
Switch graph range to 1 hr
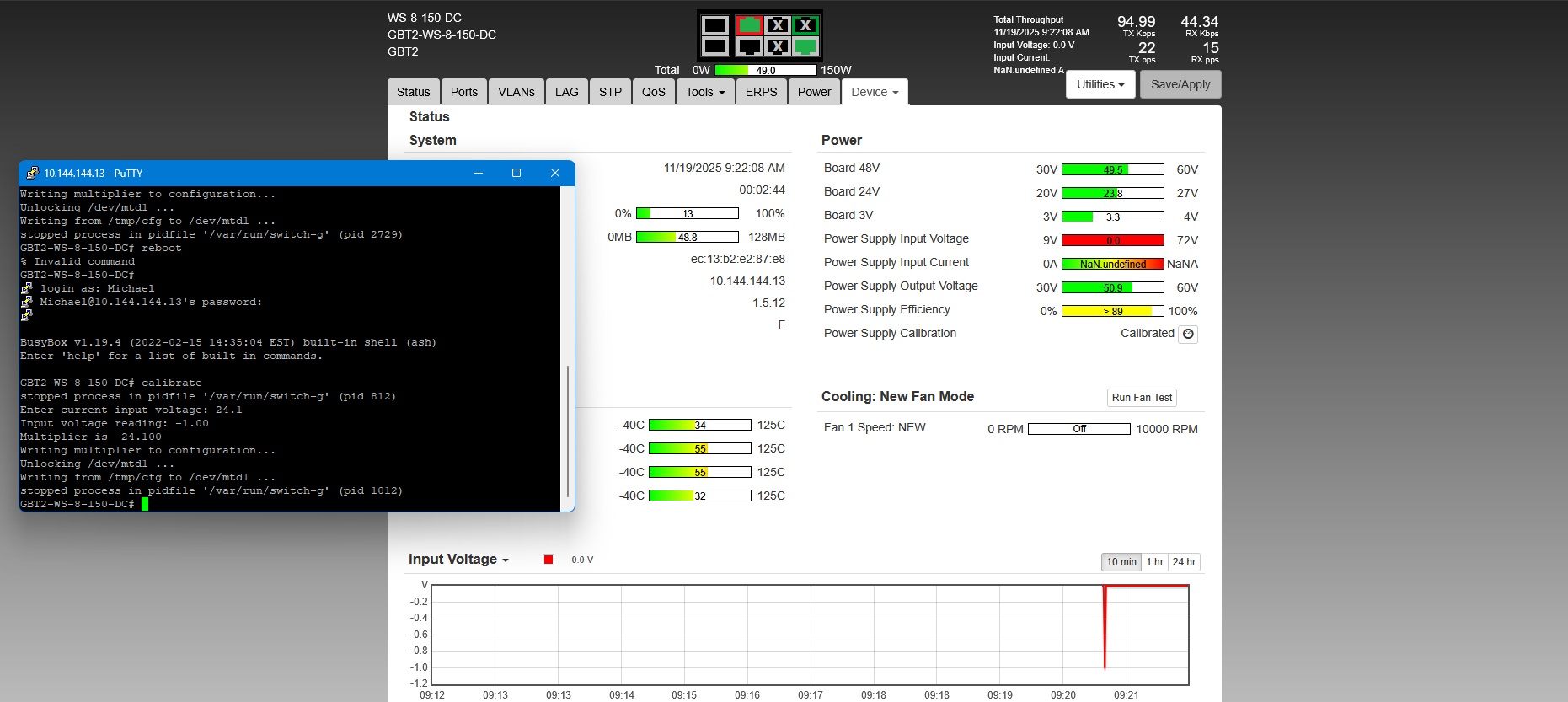[1154, 562]
